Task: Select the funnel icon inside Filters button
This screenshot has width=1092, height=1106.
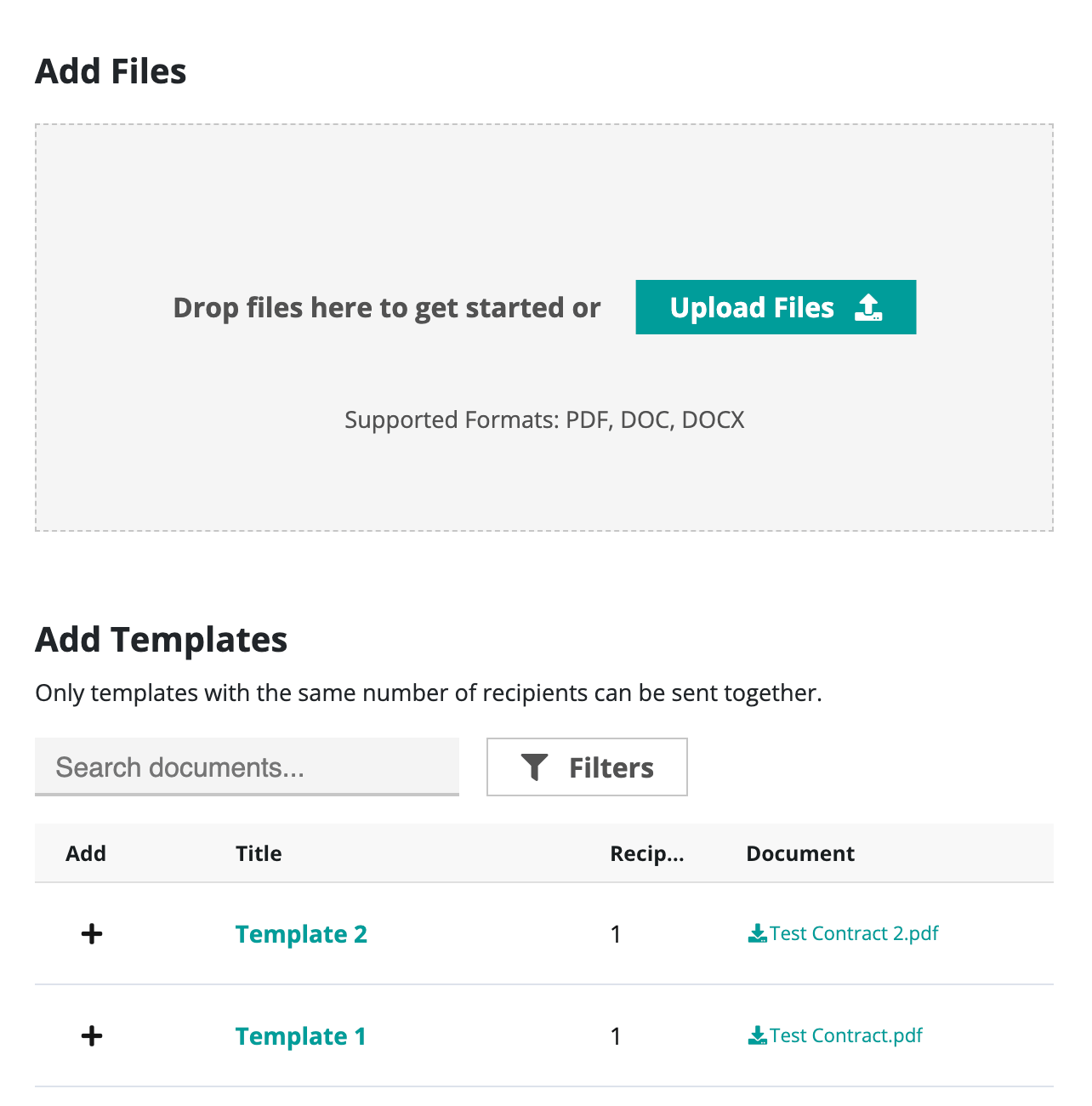Action: 534,767
